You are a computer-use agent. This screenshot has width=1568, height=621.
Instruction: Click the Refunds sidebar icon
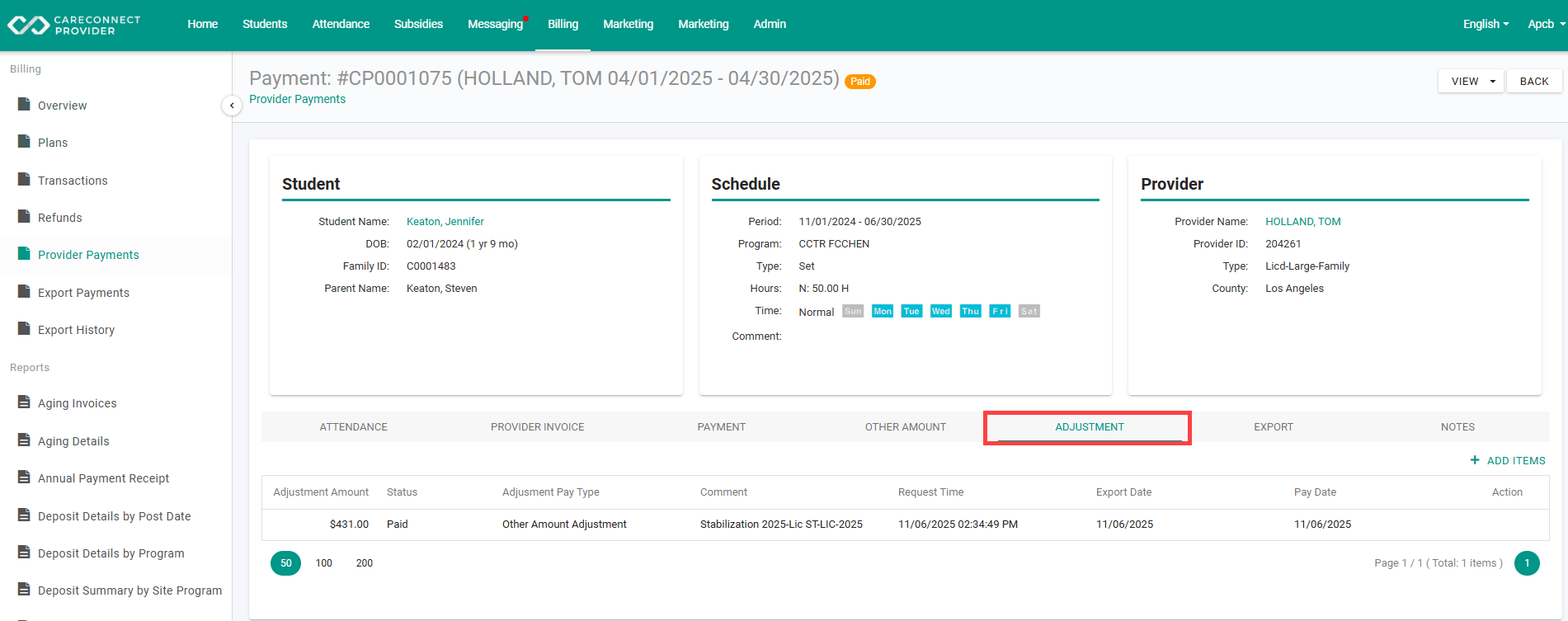pos(24,217)
